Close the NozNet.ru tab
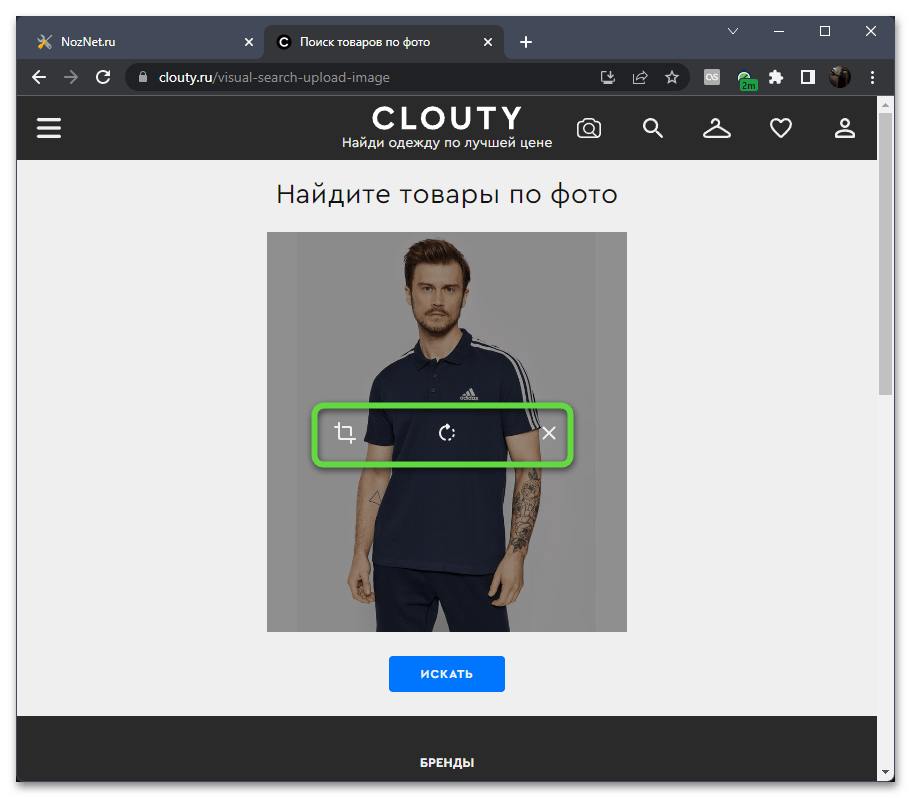Viewport: 911px width, 798px height. click(x=249, y=42)
